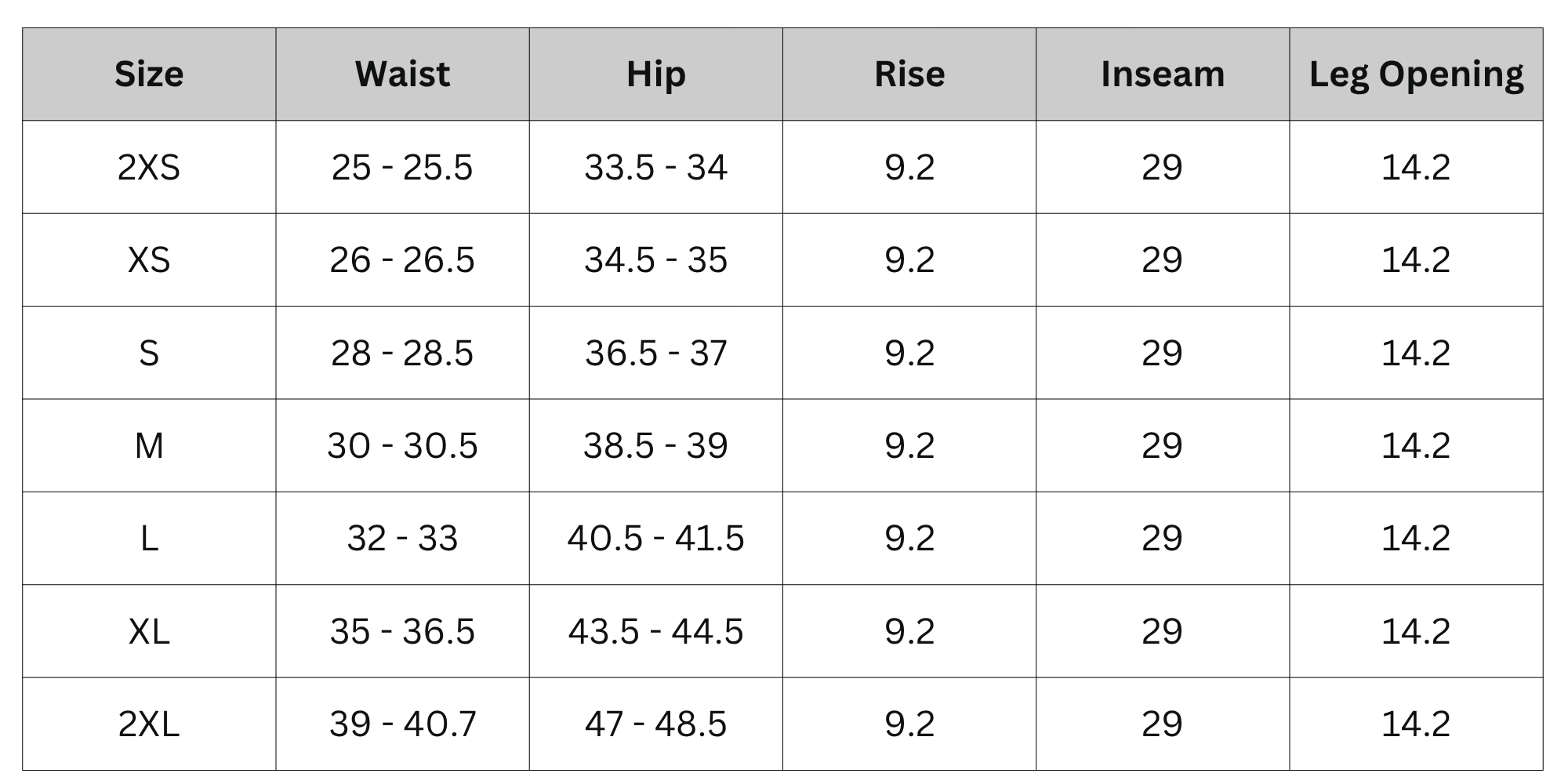Viewport: 1568px width, 784px height.
Task: Select the 2XS size cell
Action: (x=149, y=167)
